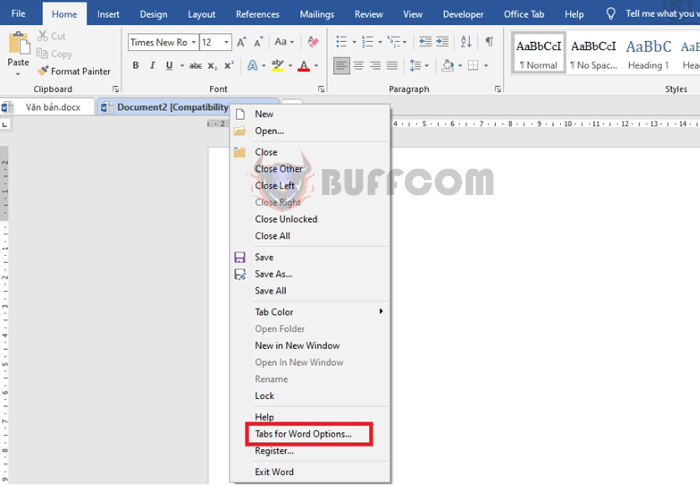Open the font name dropdown
The height and width of the screenshot is (486, 700).
click(x=194, y=42)
